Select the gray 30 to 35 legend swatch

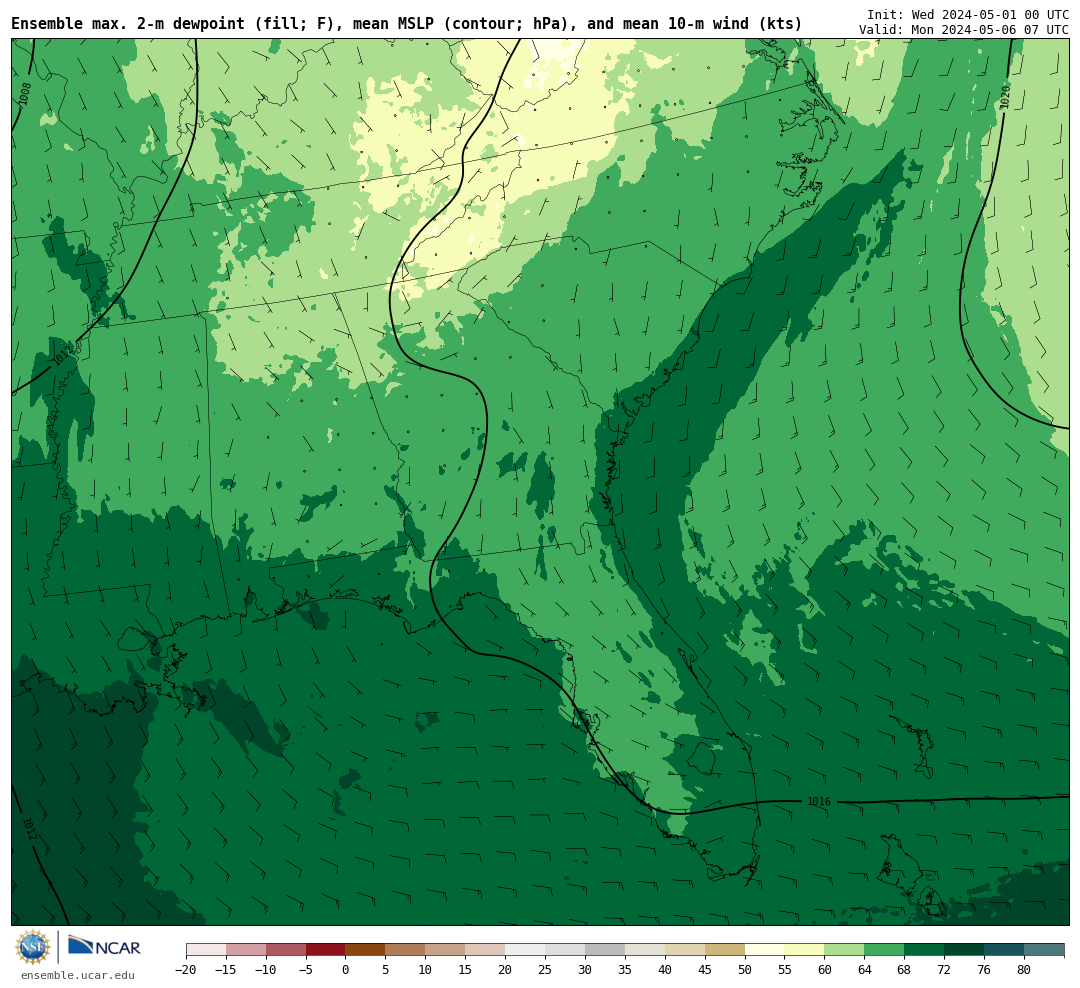pos(605,949)
